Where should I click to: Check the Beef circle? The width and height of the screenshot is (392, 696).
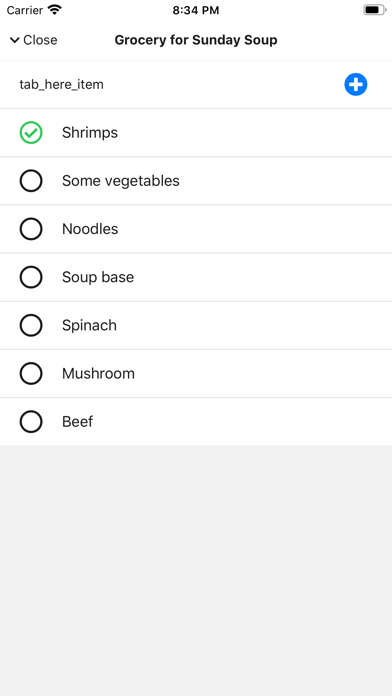pyautogui.click(x=31, y=422)
